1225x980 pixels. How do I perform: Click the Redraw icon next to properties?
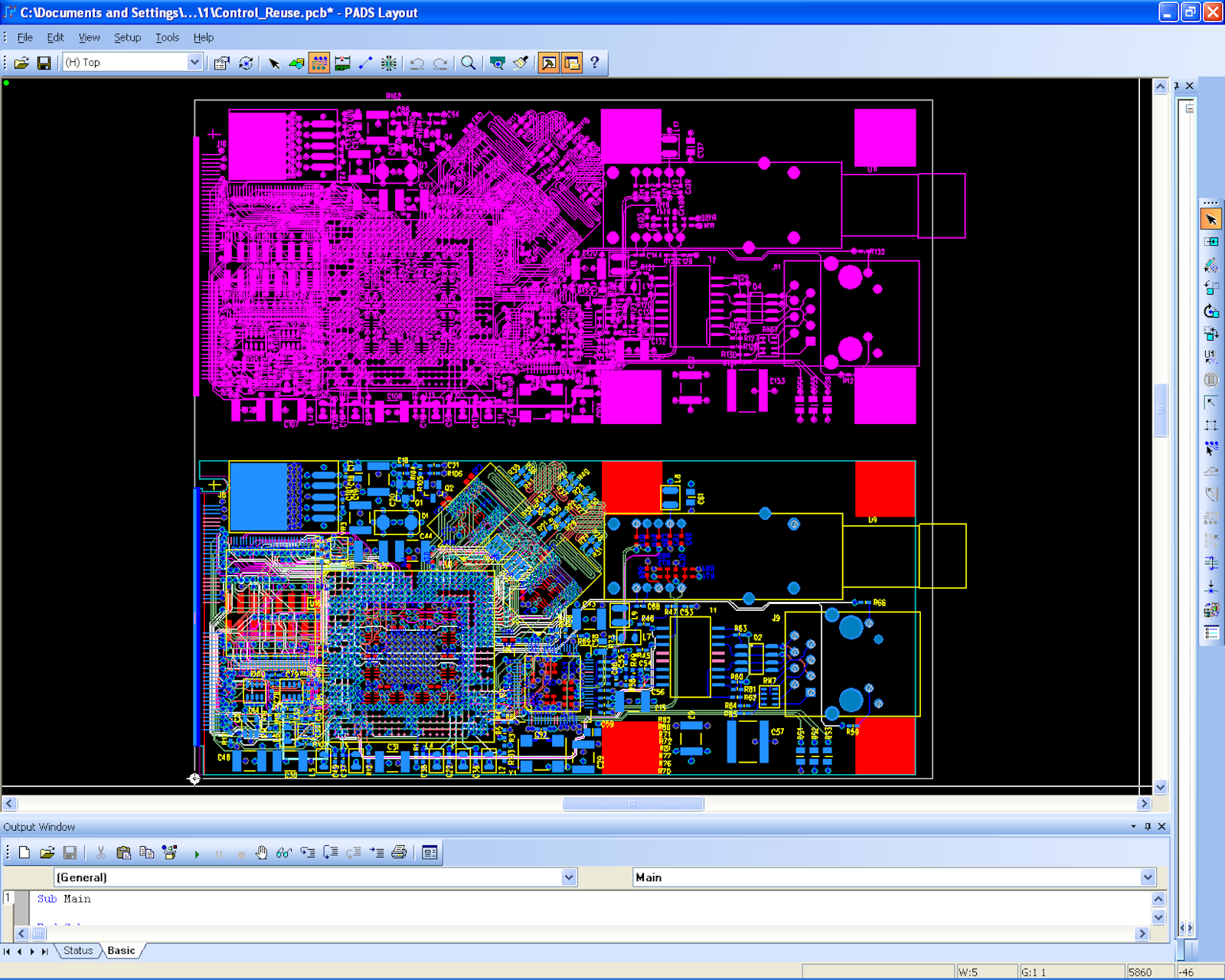tap(246, 64)
